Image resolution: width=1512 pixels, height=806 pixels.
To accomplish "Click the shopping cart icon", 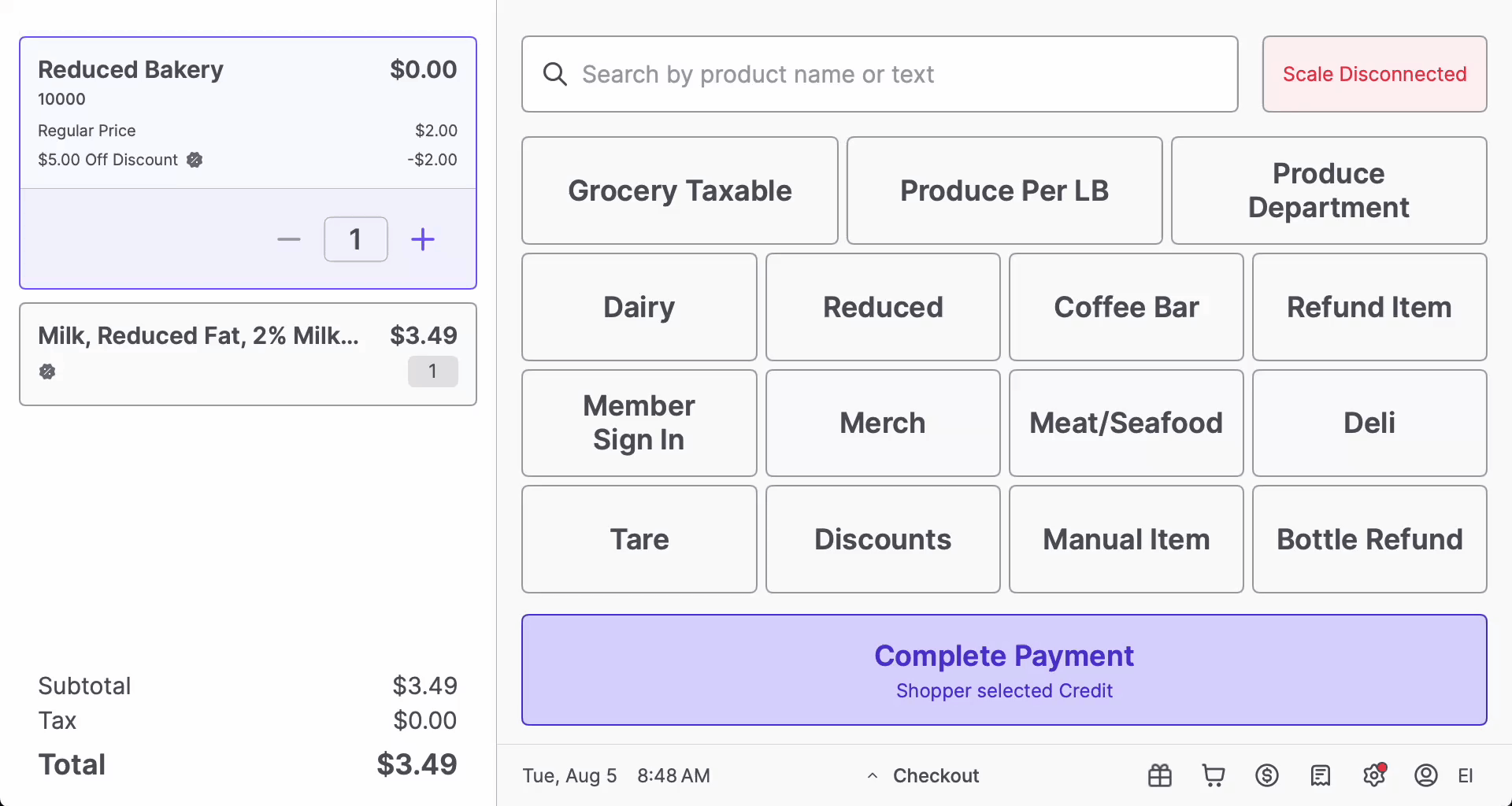I will tap(1213, 775).
